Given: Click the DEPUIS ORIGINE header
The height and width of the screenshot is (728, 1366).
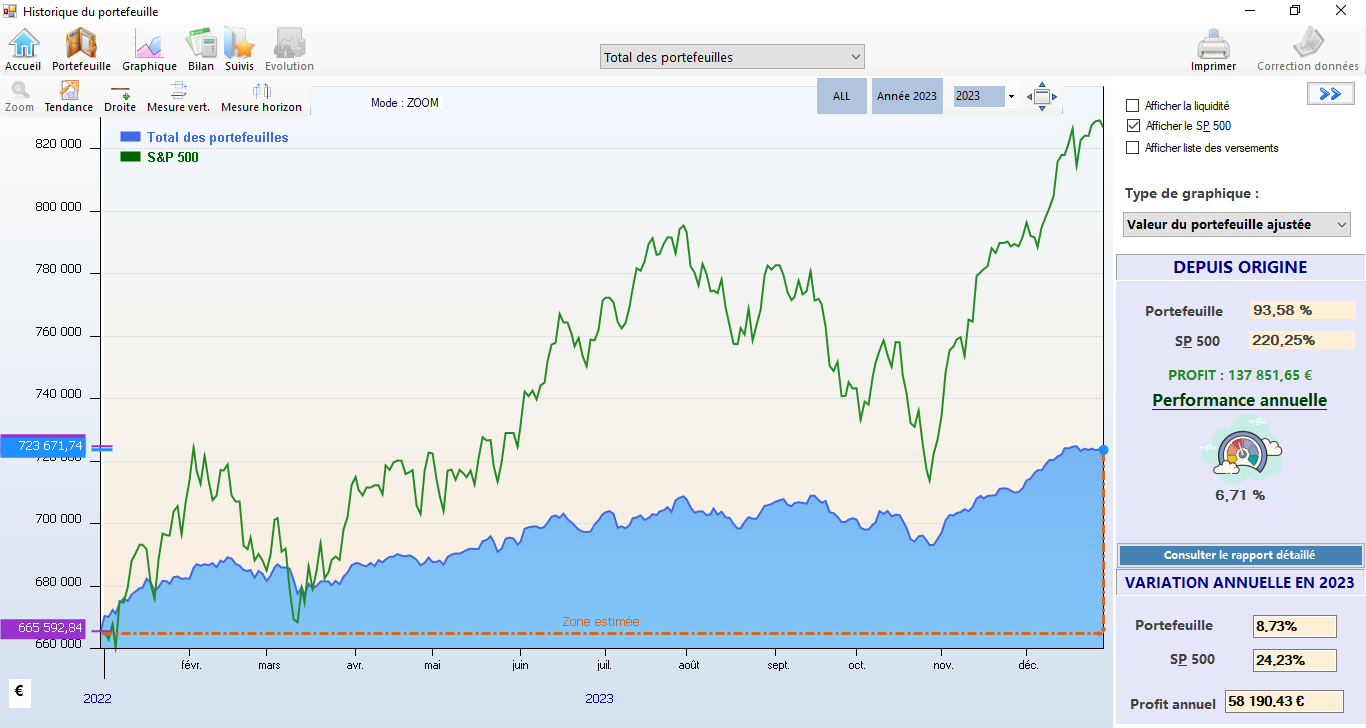Looking at the screenshot, I should (1240, 267).
